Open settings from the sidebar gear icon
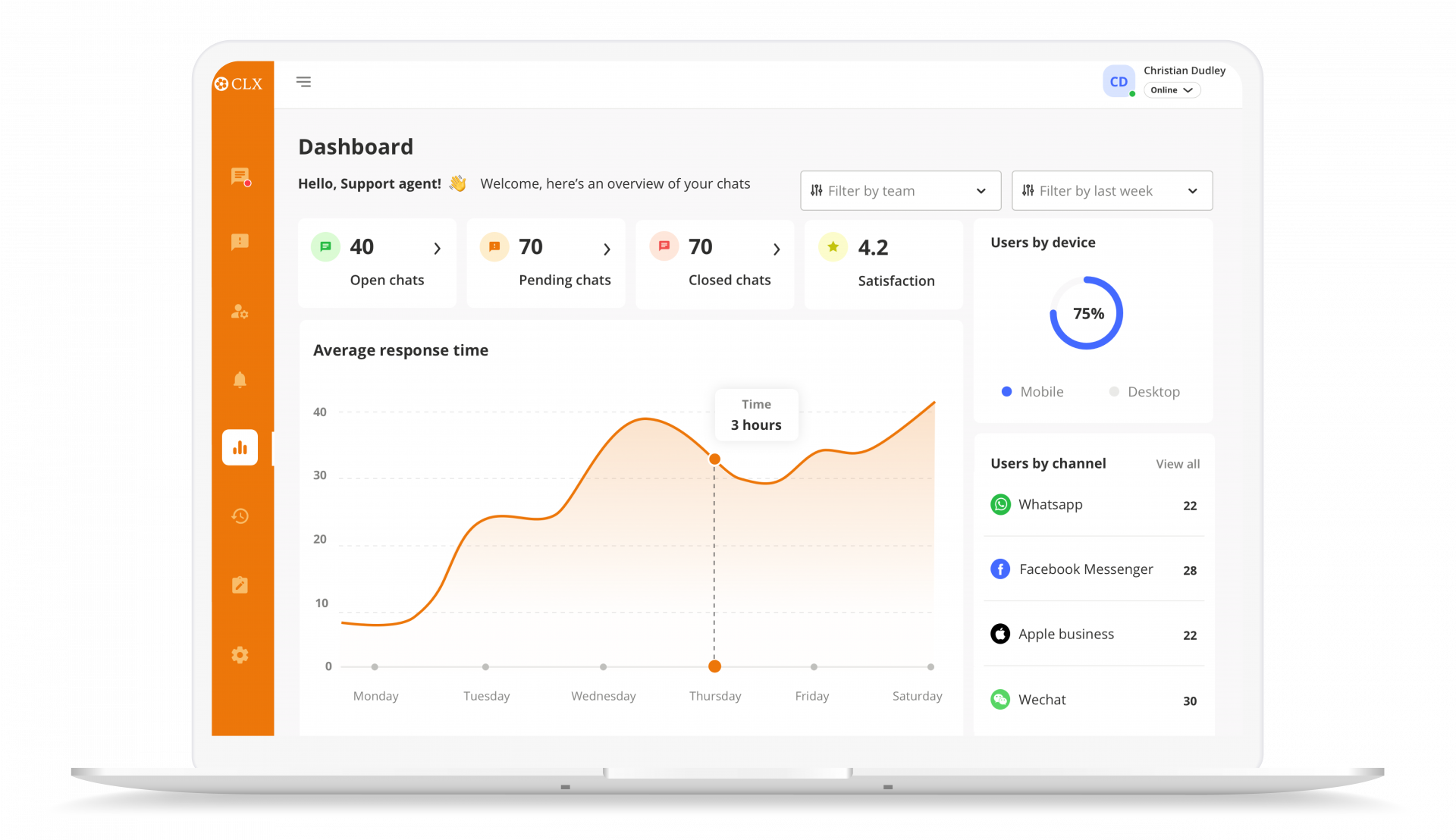The height and width of the screenshot is (840, 1456). [240, 654]
